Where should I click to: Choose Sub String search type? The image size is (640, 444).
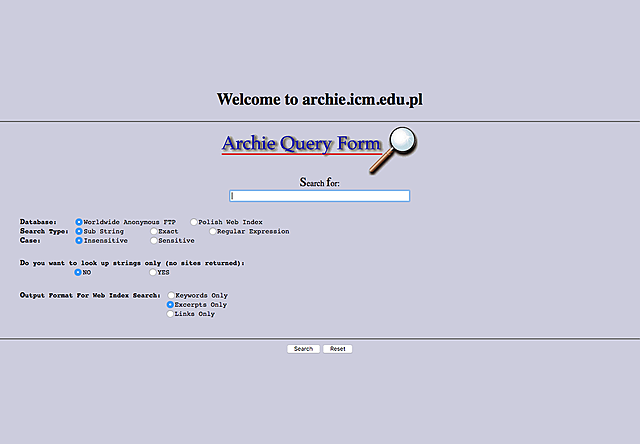pos(79,231)
